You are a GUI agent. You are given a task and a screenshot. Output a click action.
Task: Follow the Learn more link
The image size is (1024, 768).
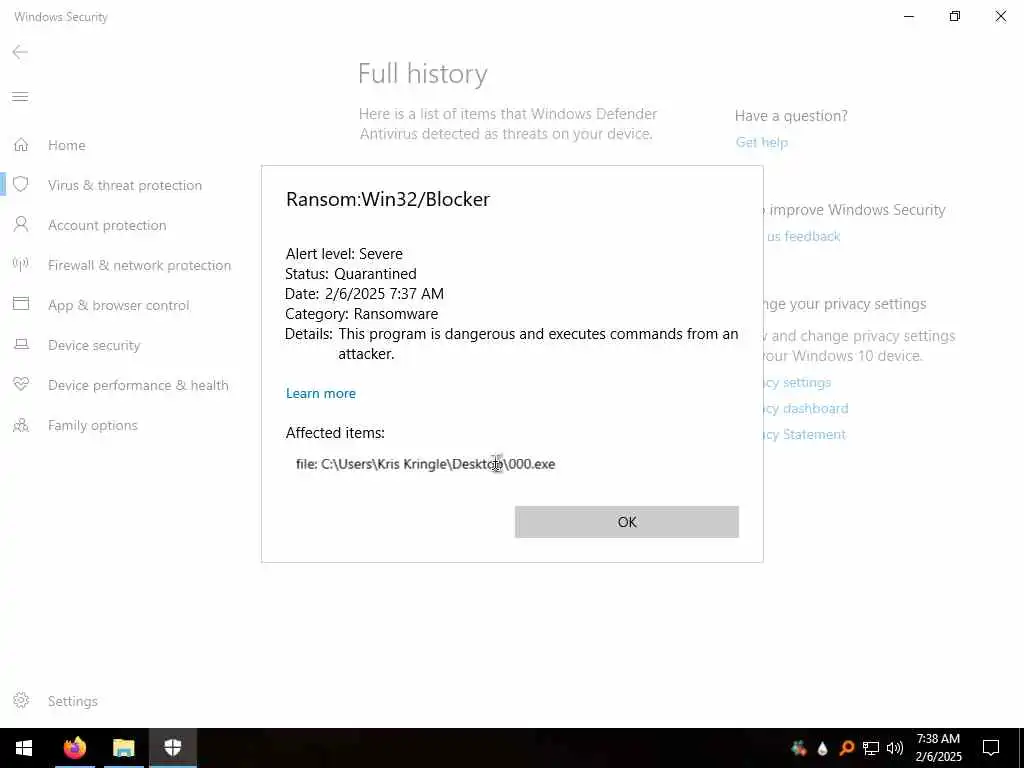[x=321, y=393]
